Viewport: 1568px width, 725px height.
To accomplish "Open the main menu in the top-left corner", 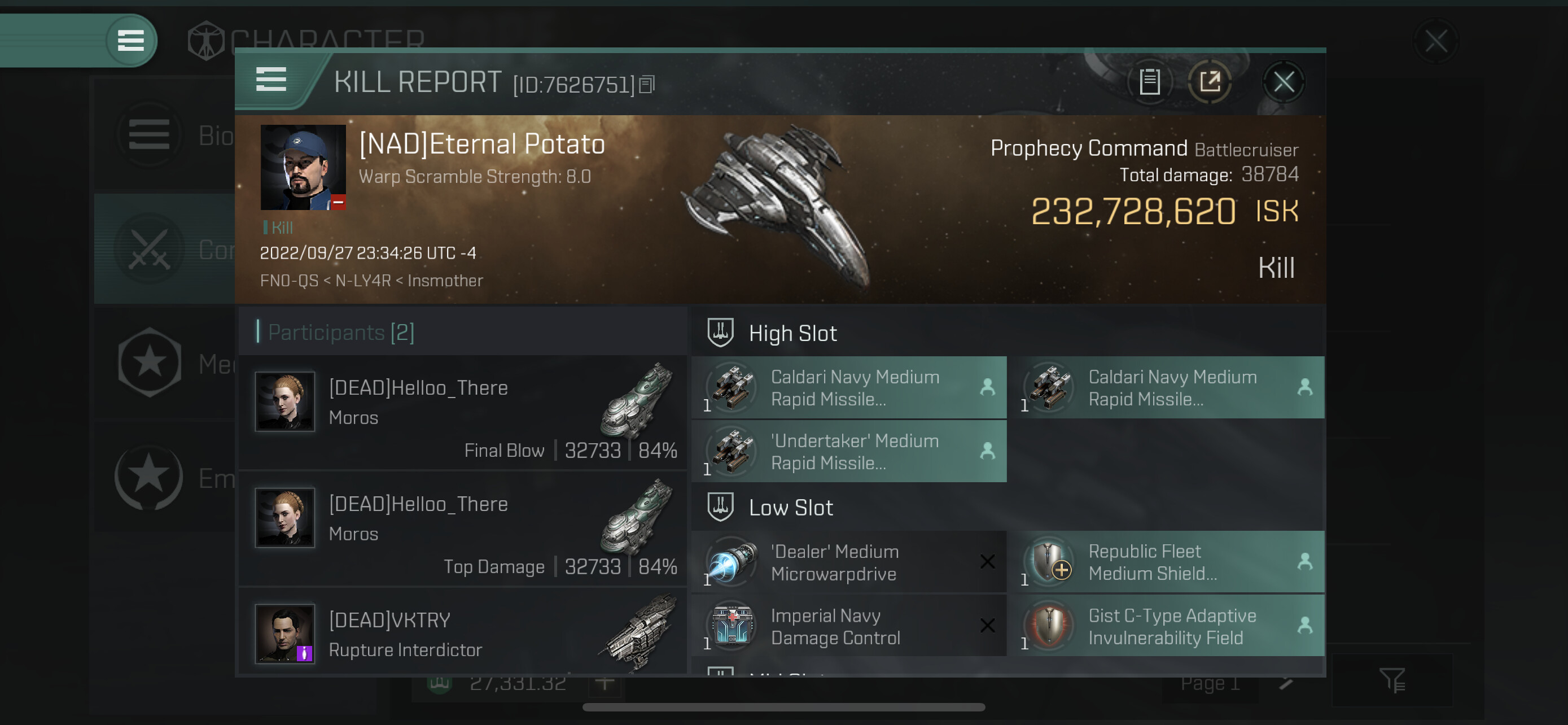I will tap(130, 41).
